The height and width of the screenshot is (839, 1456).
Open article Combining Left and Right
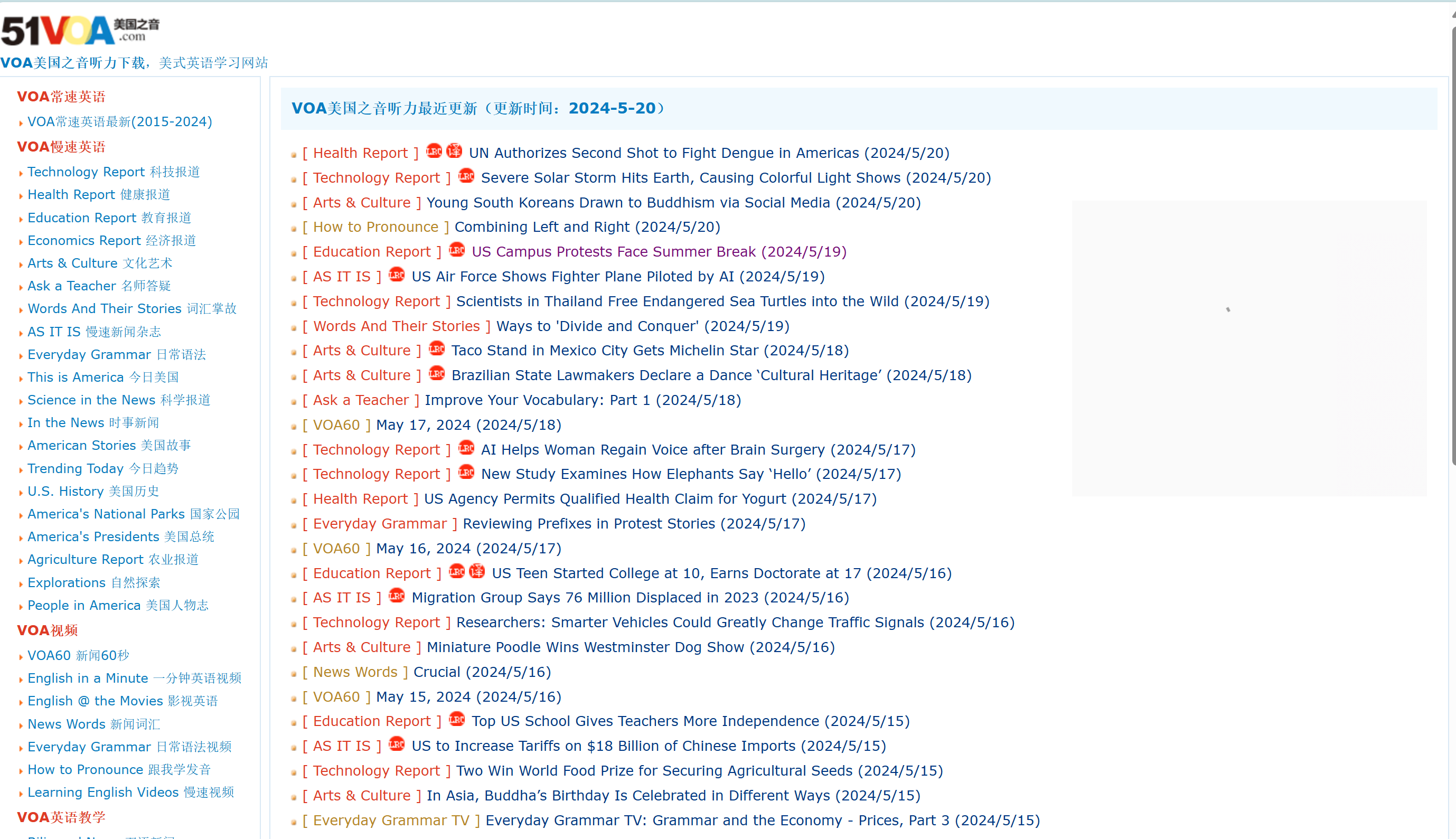point(587,227)
